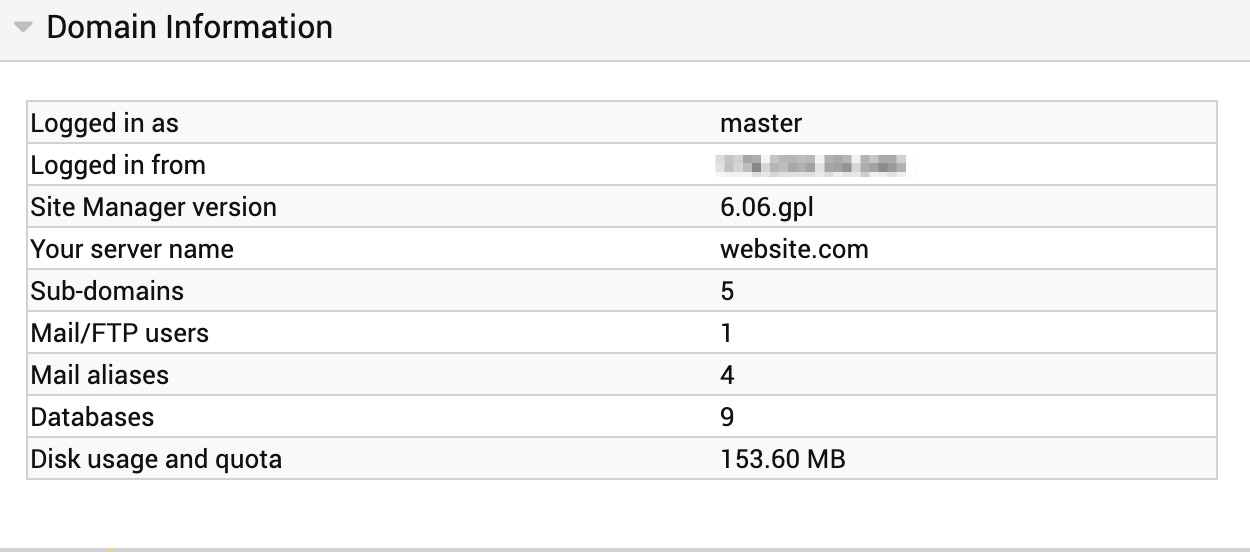Click the 'master' username value
The height and width of the screenshot is (552, 1250).
pos(761,123)
